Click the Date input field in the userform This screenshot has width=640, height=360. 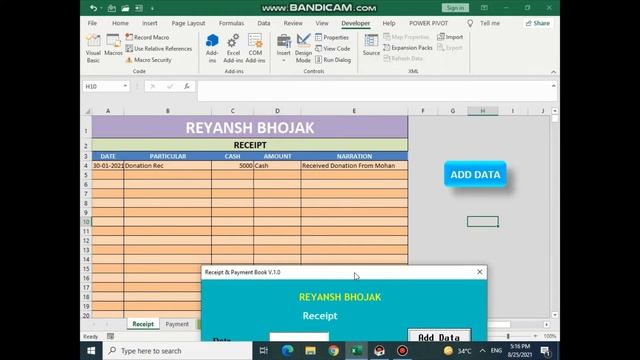[x=299, y=337]
